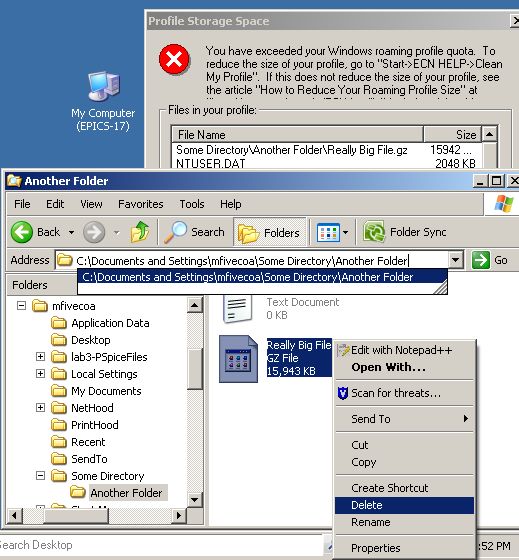Open the Views dropdown arrow

[x=345, y=232]
